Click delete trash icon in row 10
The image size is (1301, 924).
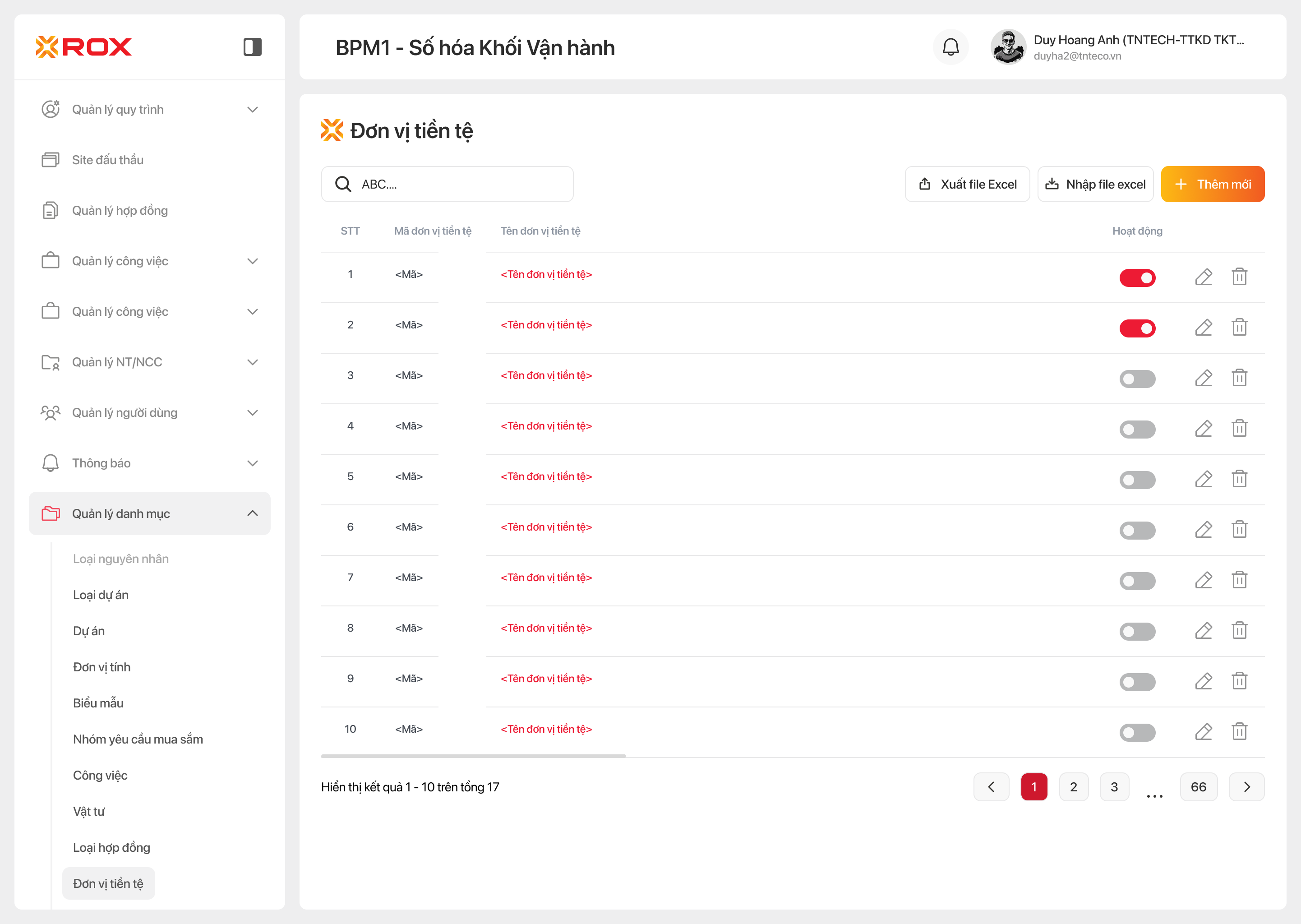pyautogui.click(x=1239, y=732)
